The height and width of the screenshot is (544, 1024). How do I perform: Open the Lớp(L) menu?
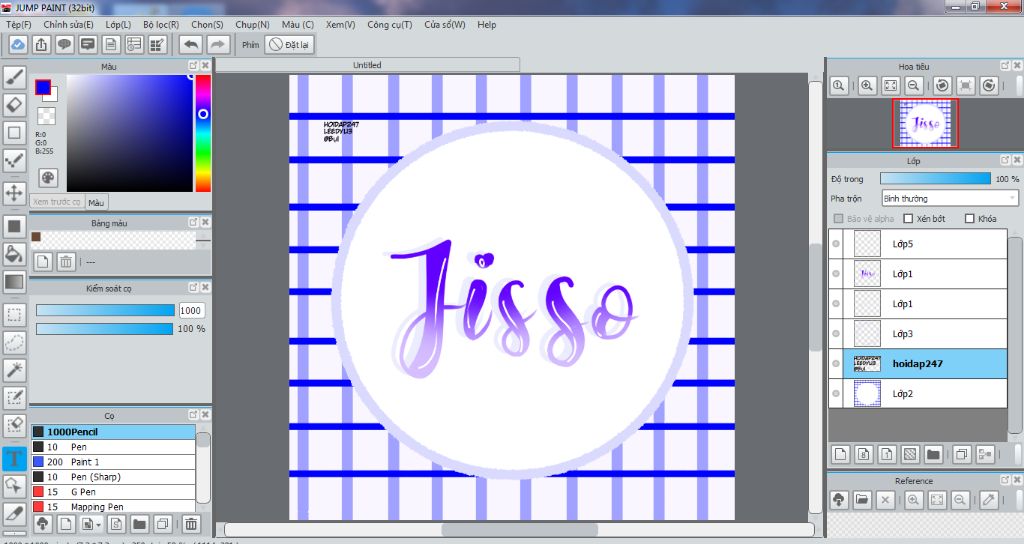click(118, 25)
